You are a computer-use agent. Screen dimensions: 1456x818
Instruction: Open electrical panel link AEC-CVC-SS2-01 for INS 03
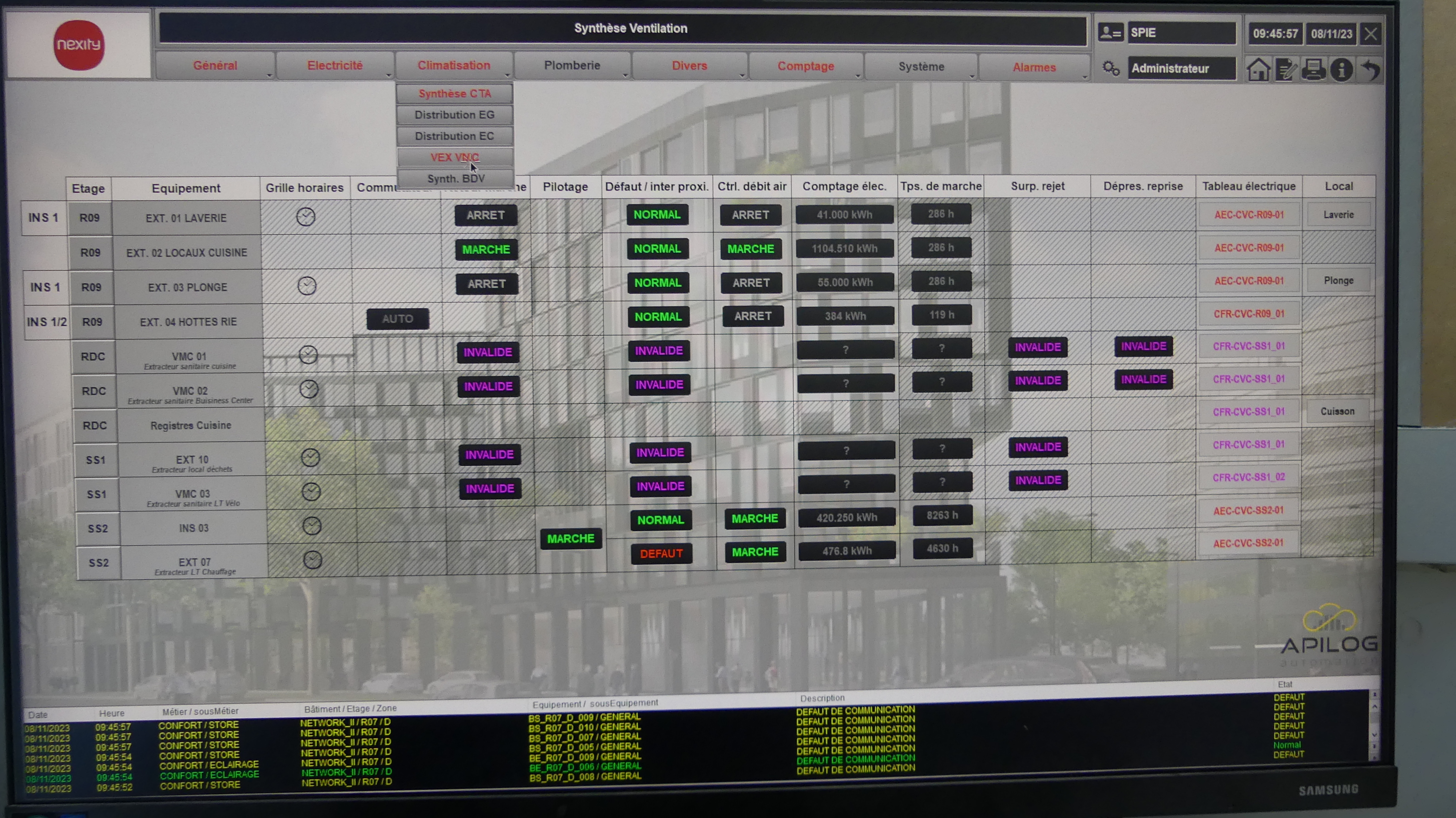coord(1248,511)
